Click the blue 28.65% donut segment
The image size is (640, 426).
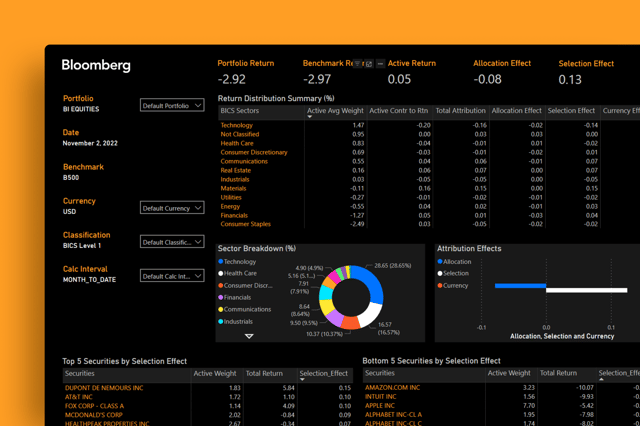[373, 282]
